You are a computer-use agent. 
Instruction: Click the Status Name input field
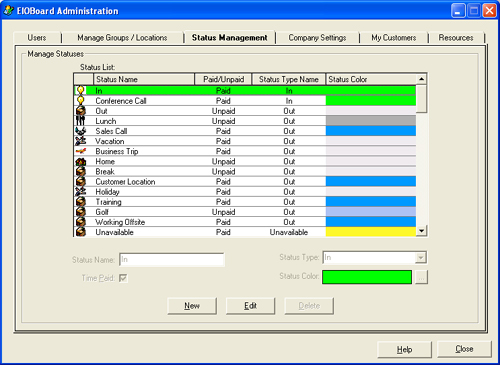point(172,259)
